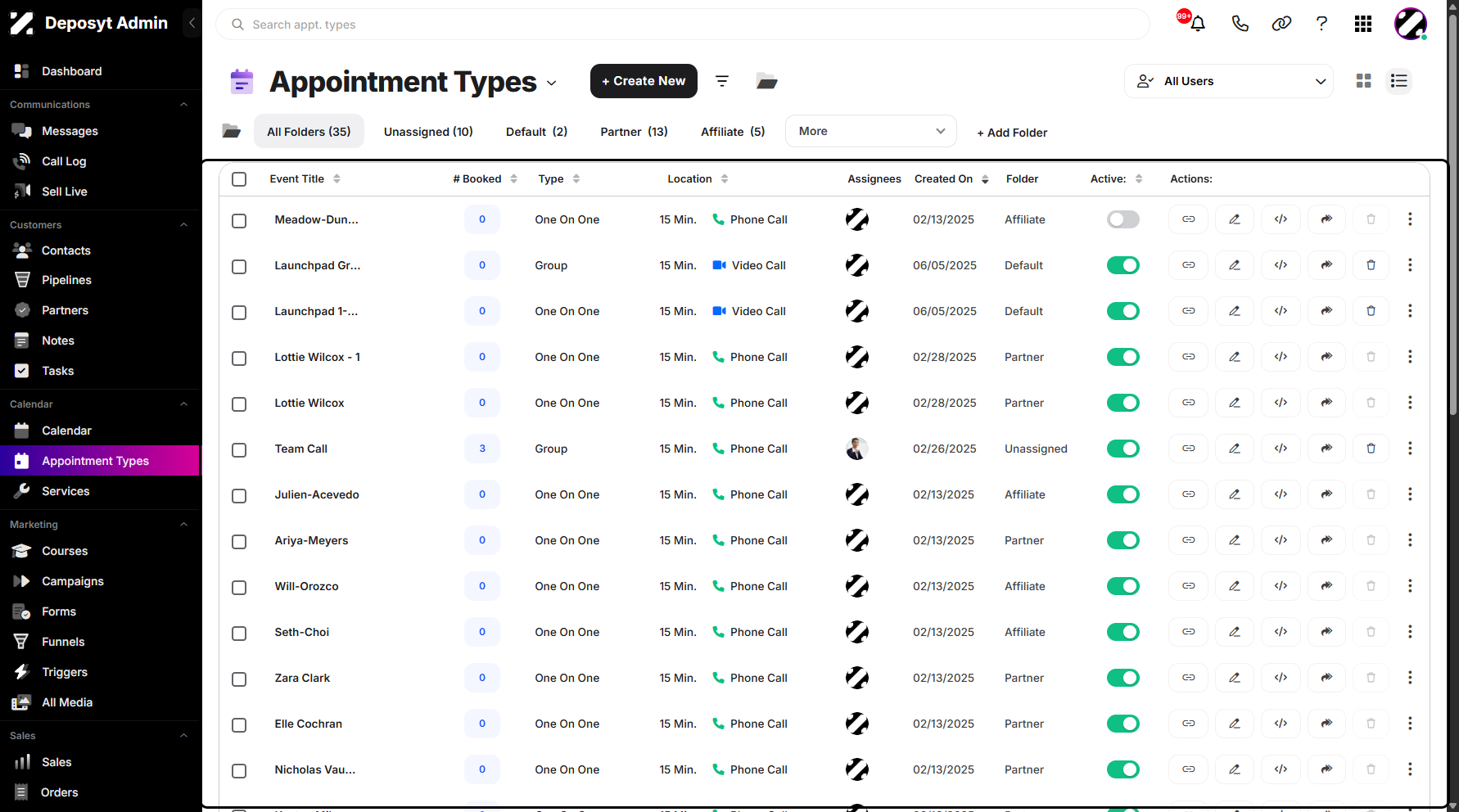The height and width of the screenshot is (812, 1459).
Task: Switch to grid card view
Action: click(x=1363, y=81)
